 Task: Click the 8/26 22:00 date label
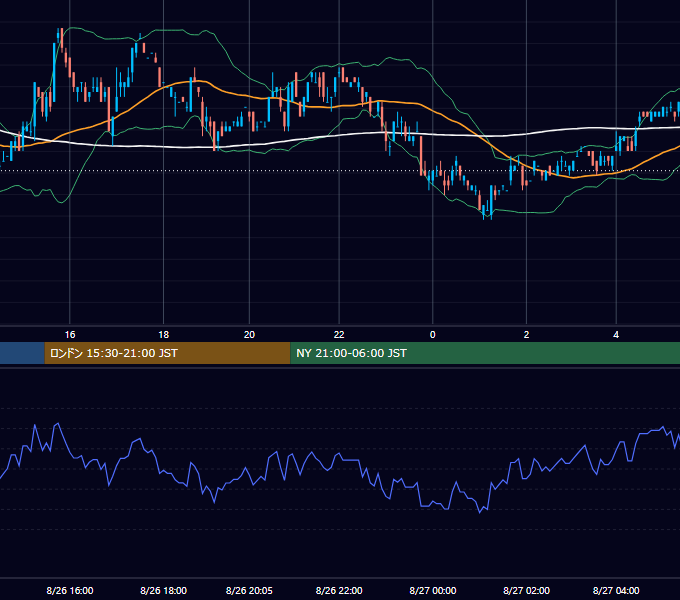339,591
